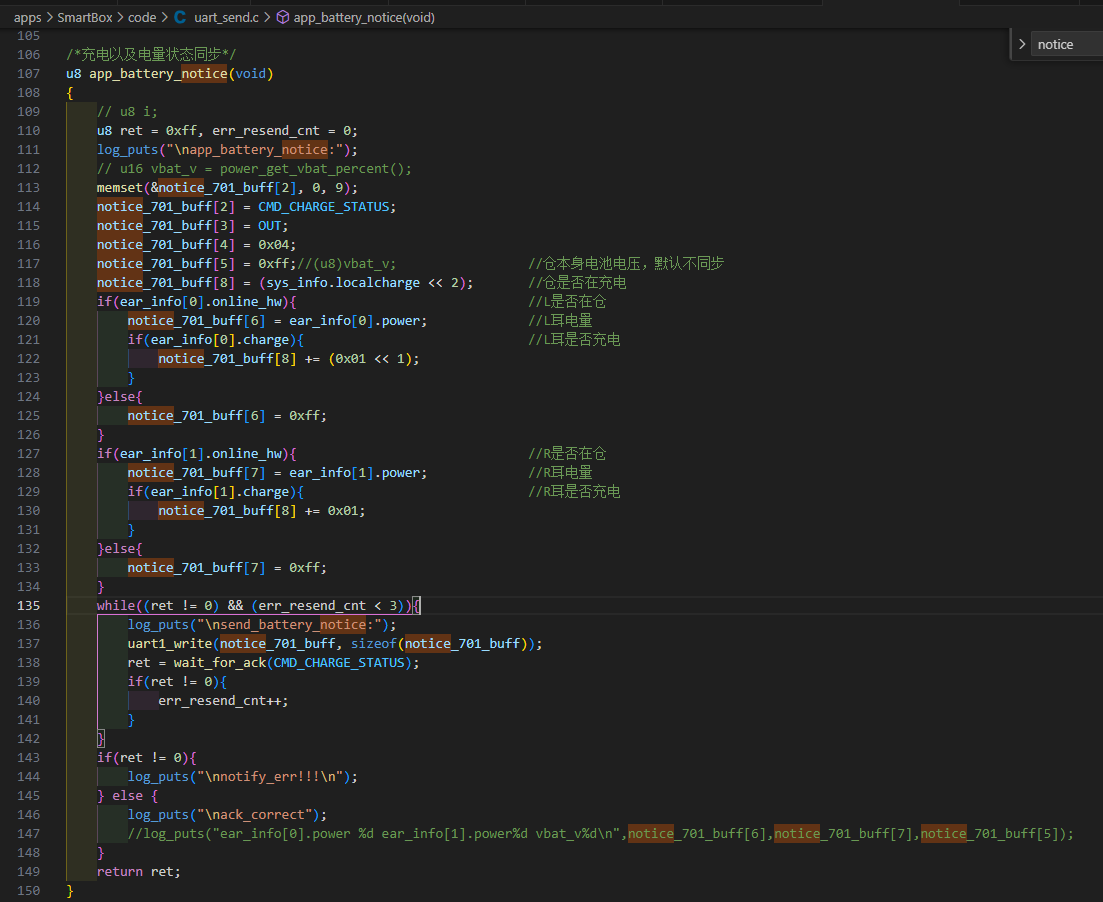
Task: Click "return ret;" on line 149
Action: (139, 871)
